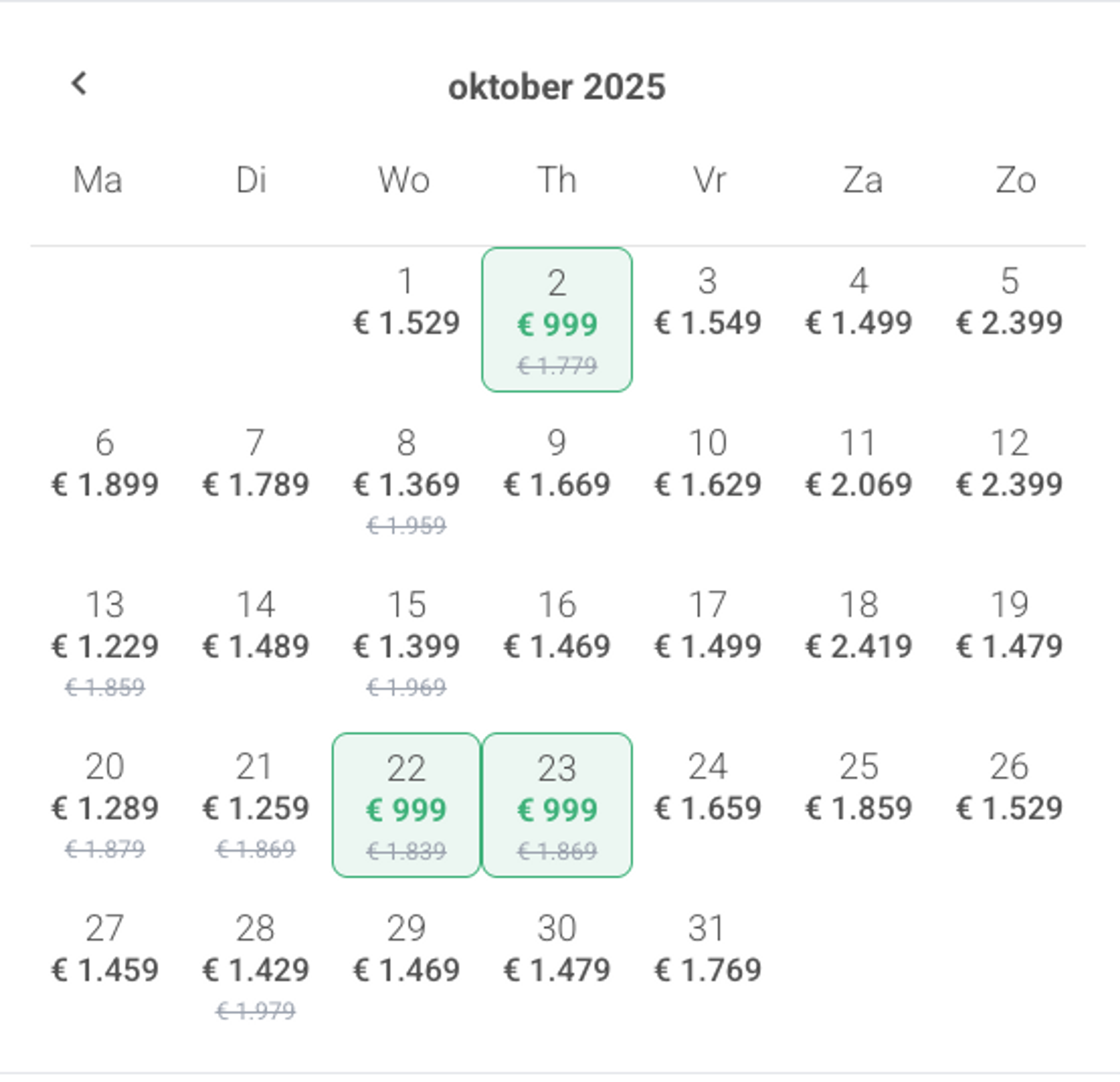Choose October 22 deal at € 999

pyautogui.click(x=406, y=805)
